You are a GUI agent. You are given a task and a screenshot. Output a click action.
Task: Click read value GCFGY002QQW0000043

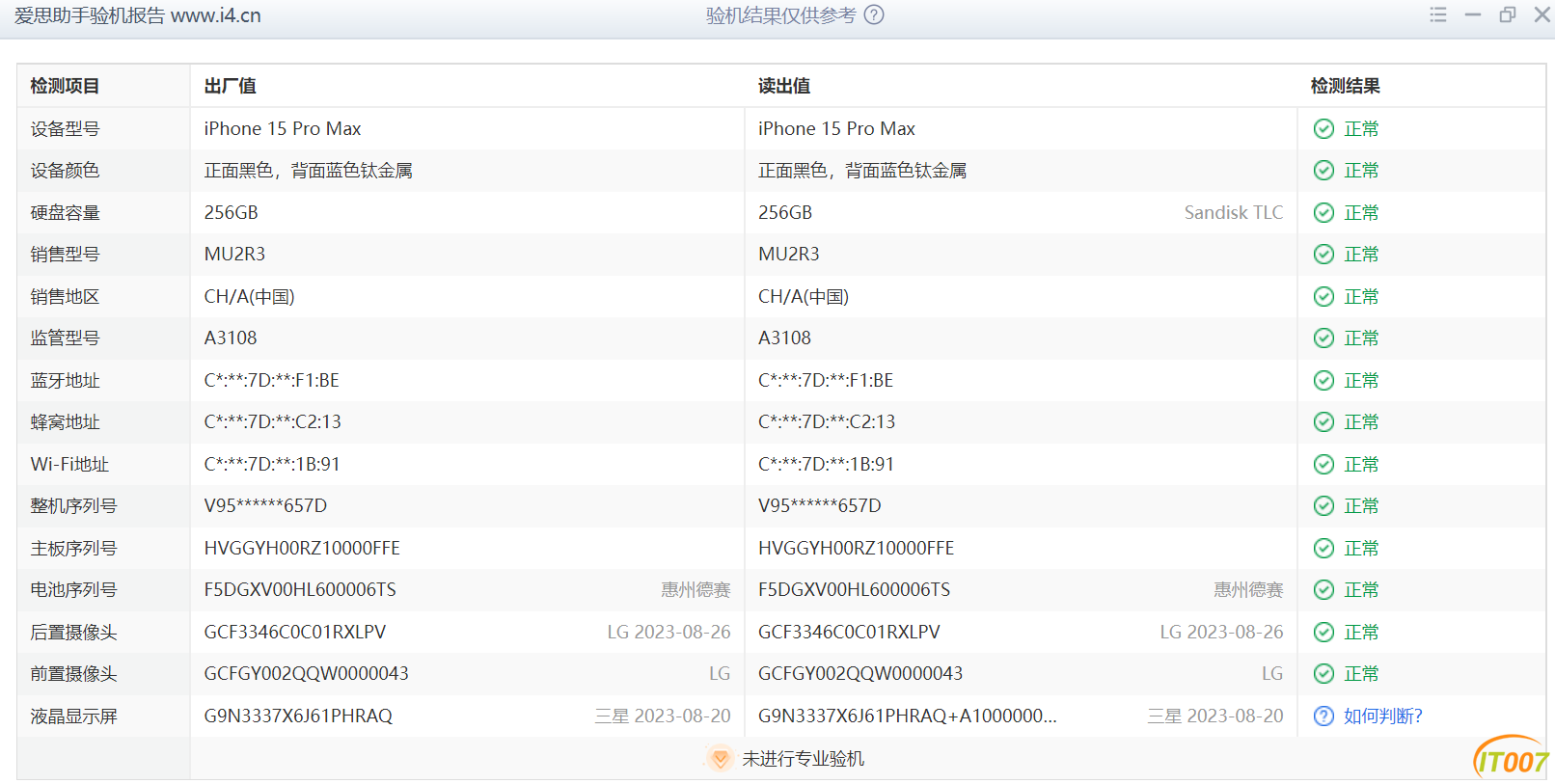coord(860,674)
